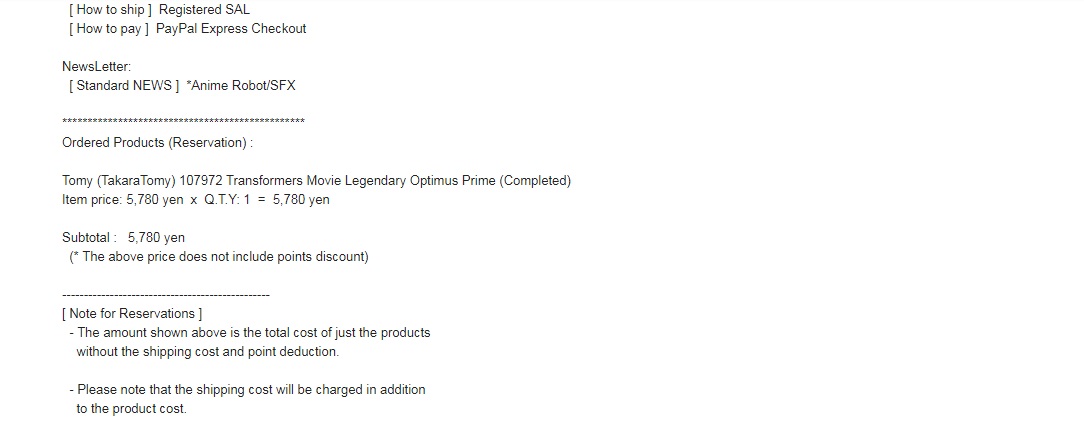Select the "PayPal Express Checkout" text
This screenshot has height=430, width=1084.
231,29
